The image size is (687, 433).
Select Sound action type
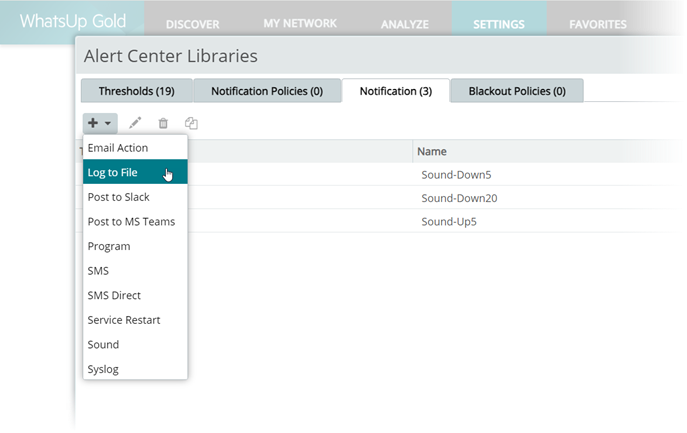coord(135,344)
